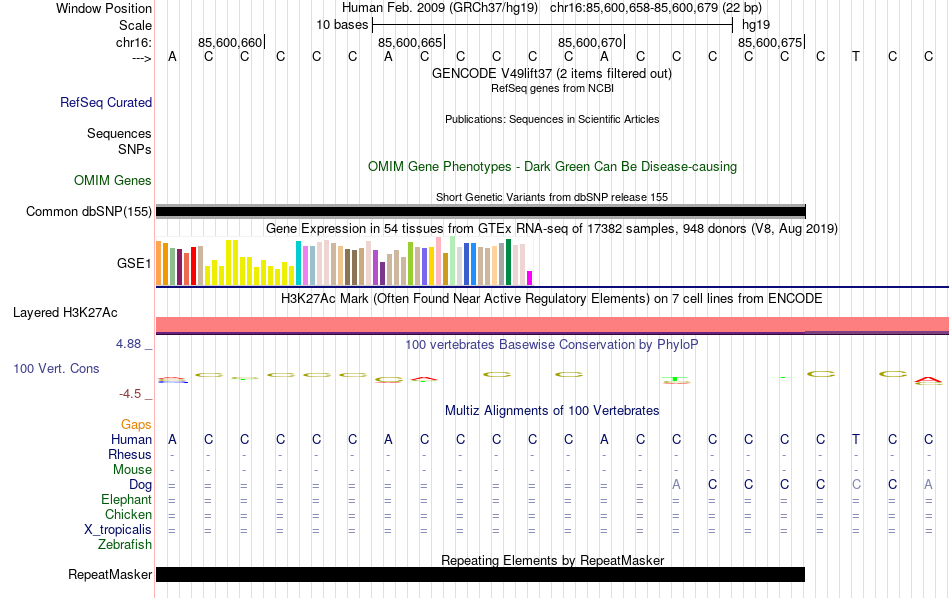Open the OMIM Genes track label
This screenshot has width=950, height=598.
click(x=113, y=181)
